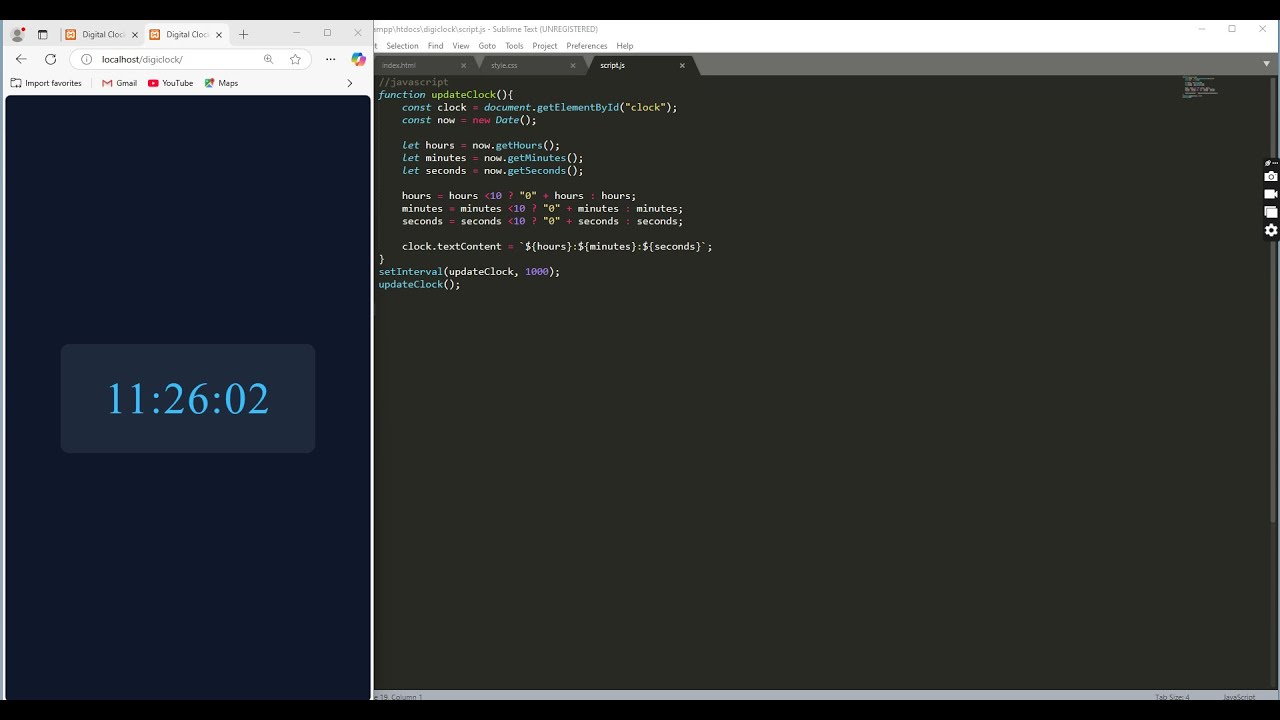Expand favorites bar overflow chevron
This screenshot has width=1280, height=720.
[x=349, y=83]
